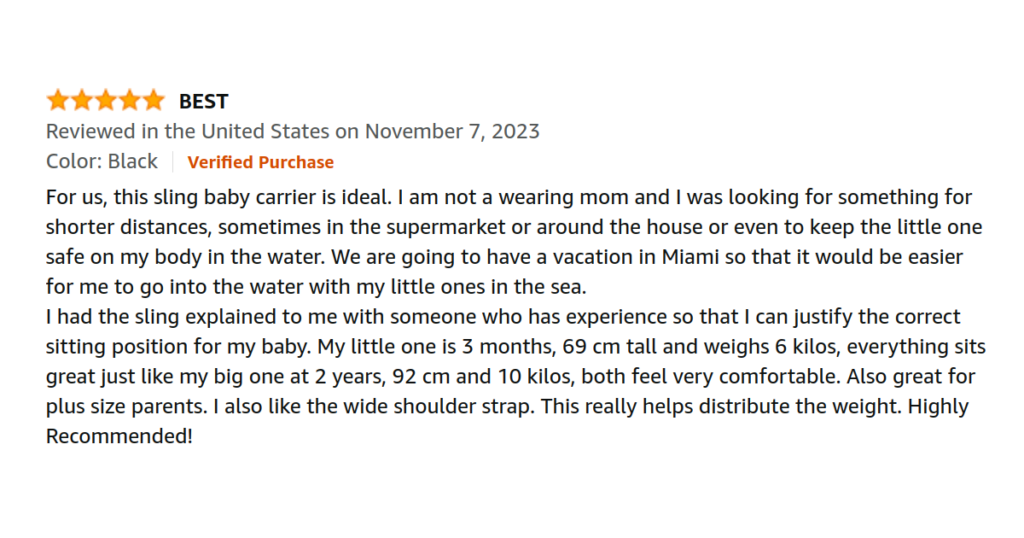Image resolution: width=1024 pixels, height=538 pixels.
Task: Click the word supermarket in review
Action: click(445, 227)
